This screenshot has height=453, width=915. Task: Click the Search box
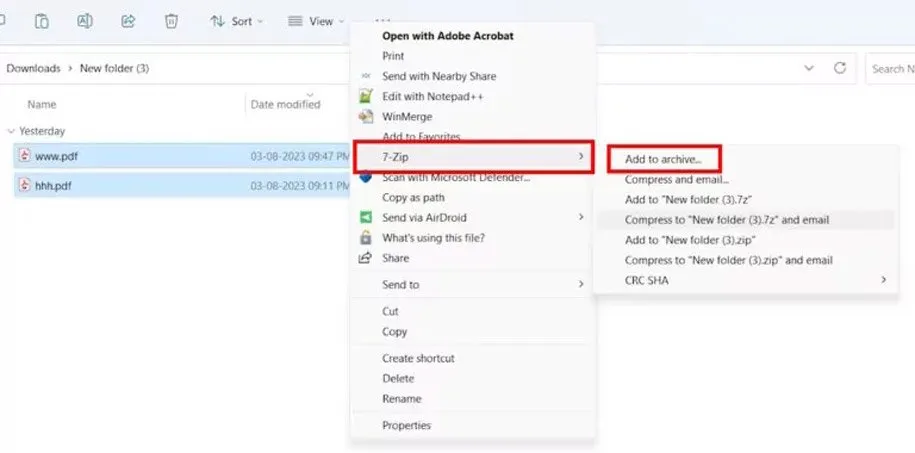click(x=889, y=69)
